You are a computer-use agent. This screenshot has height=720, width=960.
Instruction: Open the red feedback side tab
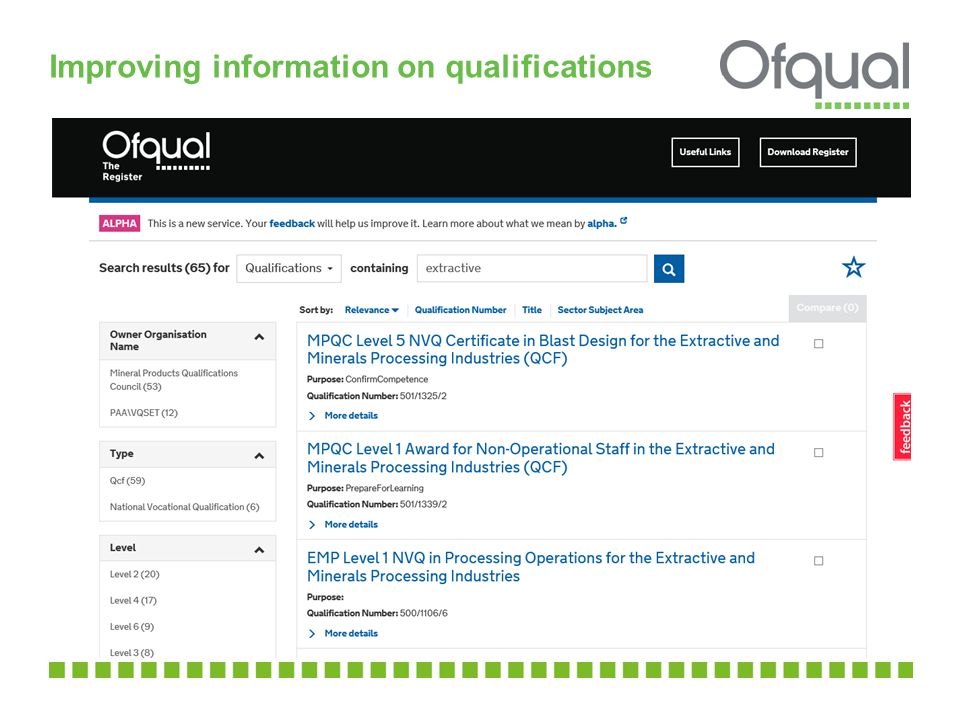click(902, 427)
